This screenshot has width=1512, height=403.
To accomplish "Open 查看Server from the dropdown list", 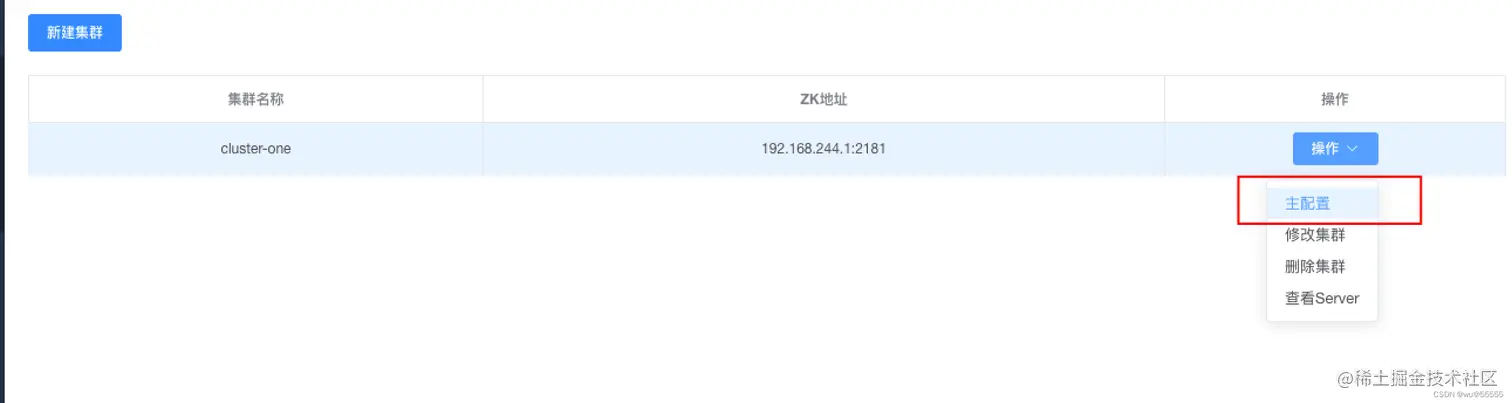I will [x=1322, y=298].
